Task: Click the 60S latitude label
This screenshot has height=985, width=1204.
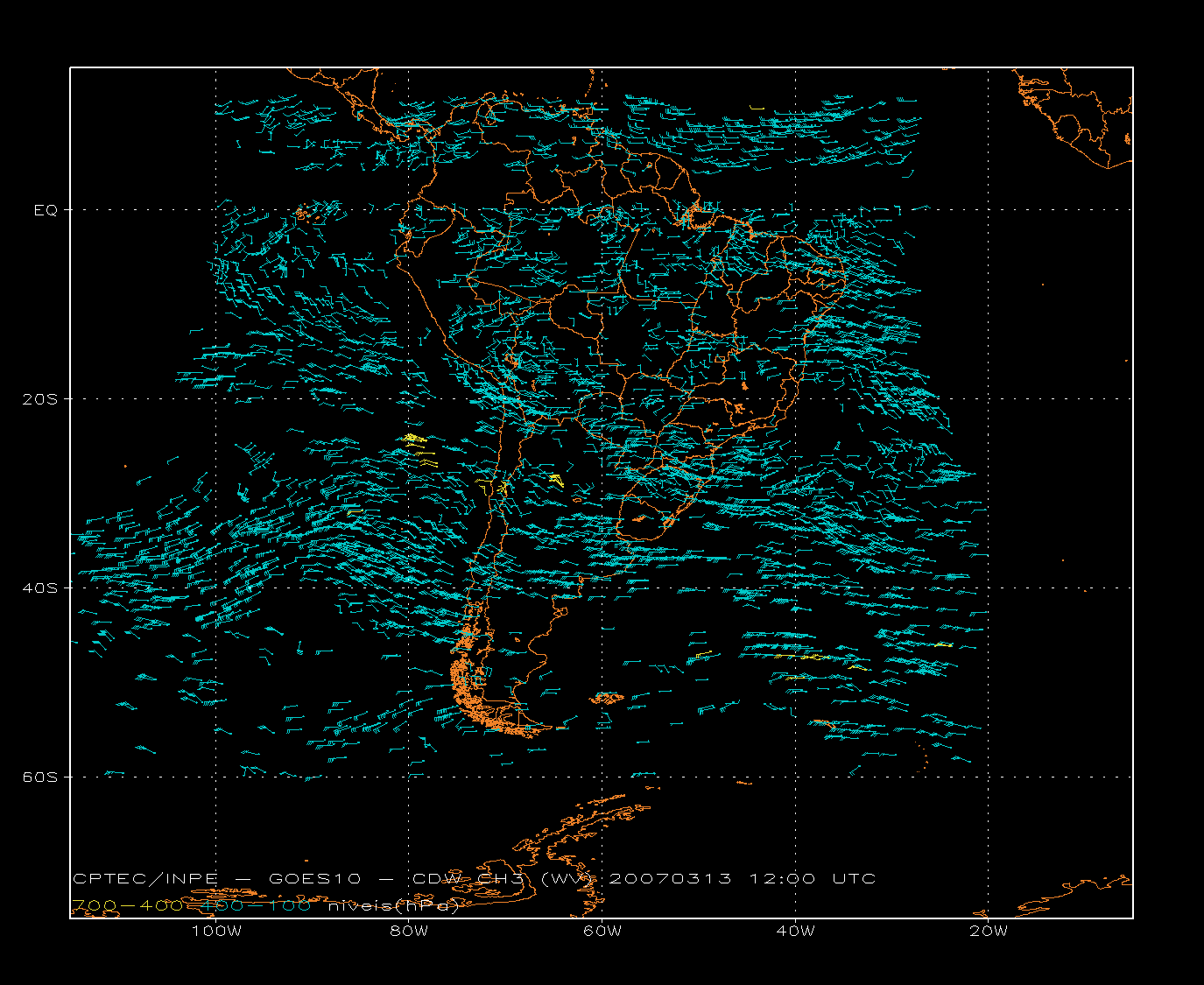Action: (x=41, y=777)
